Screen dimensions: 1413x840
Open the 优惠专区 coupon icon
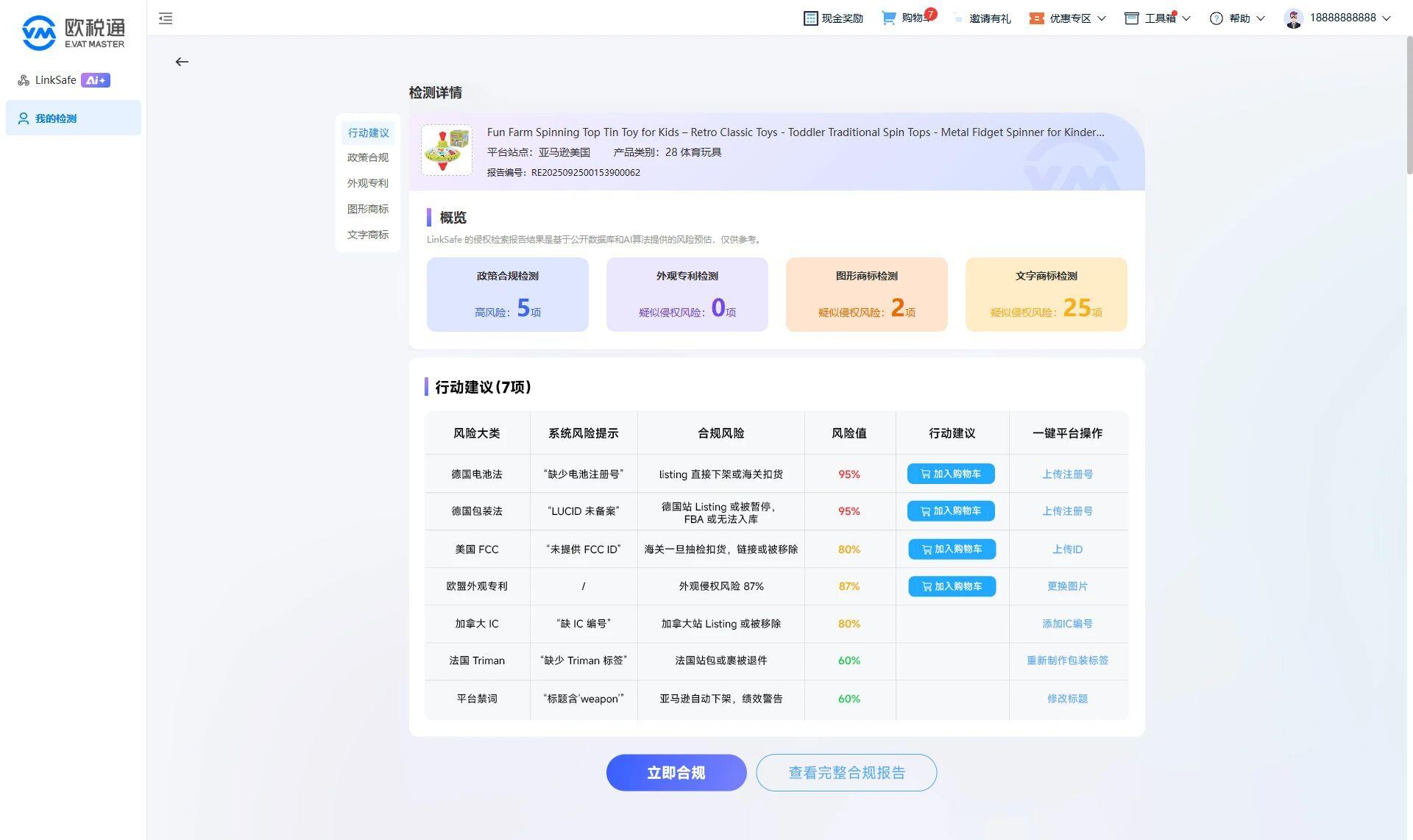click(1036, 18)
